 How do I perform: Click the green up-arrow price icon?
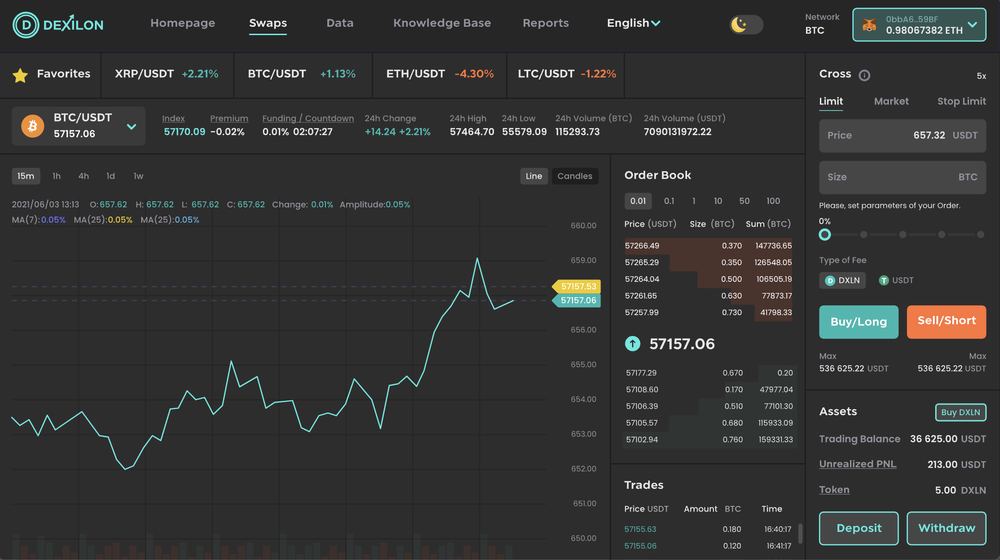633,344
